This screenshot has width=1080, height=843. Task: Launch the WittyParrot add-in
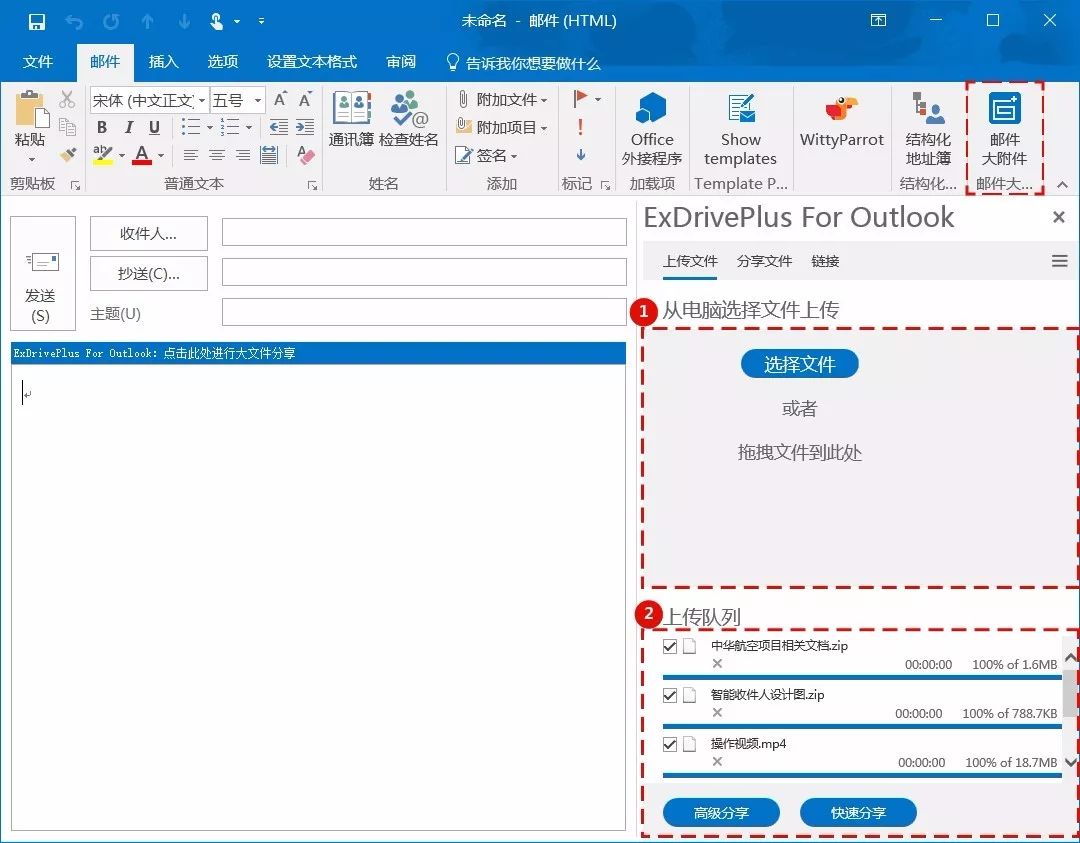pos(842,122)
